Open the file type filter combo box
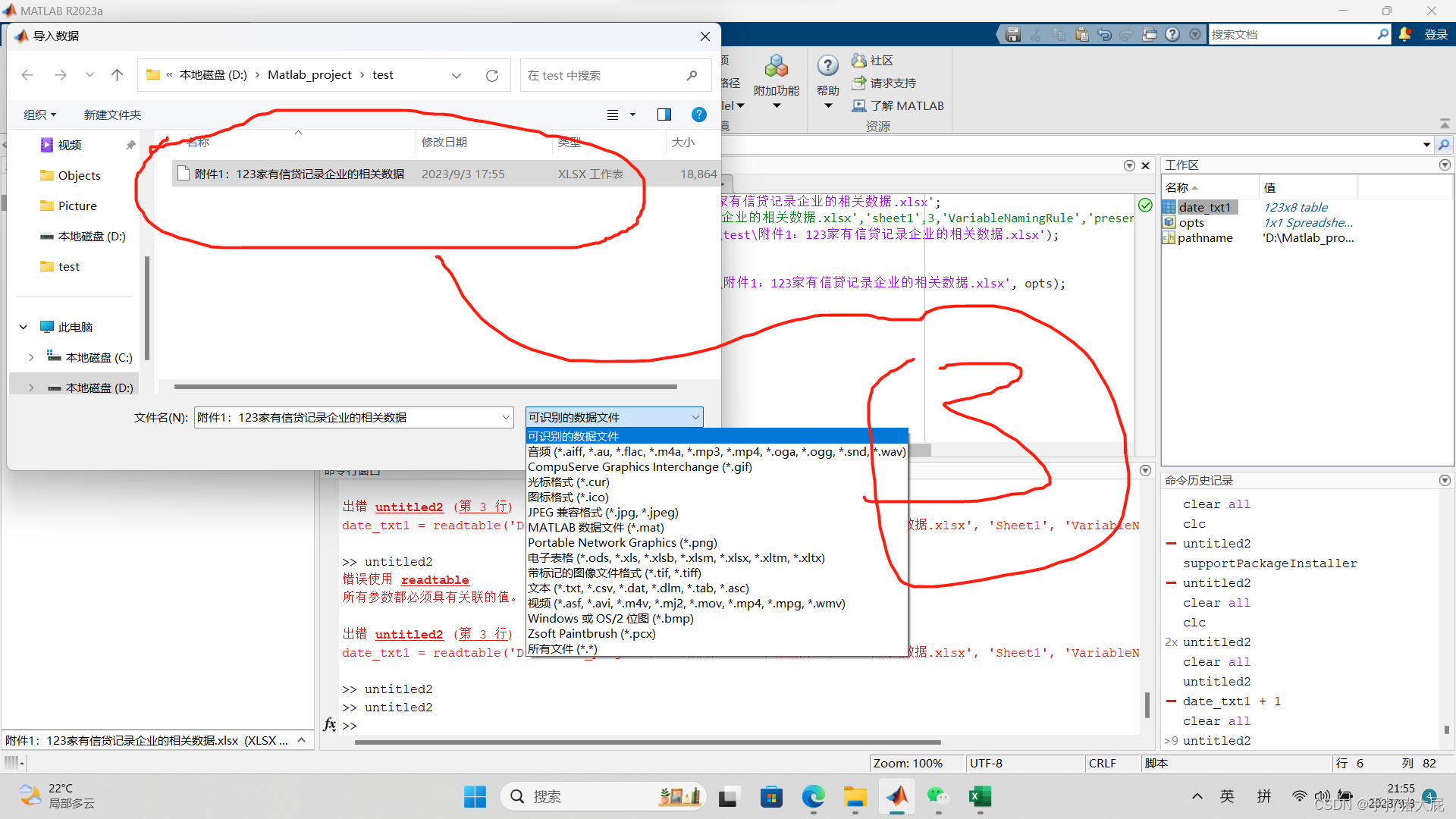Image resolution: width=1456 pixels, height=819 pixels. [614, 417]
